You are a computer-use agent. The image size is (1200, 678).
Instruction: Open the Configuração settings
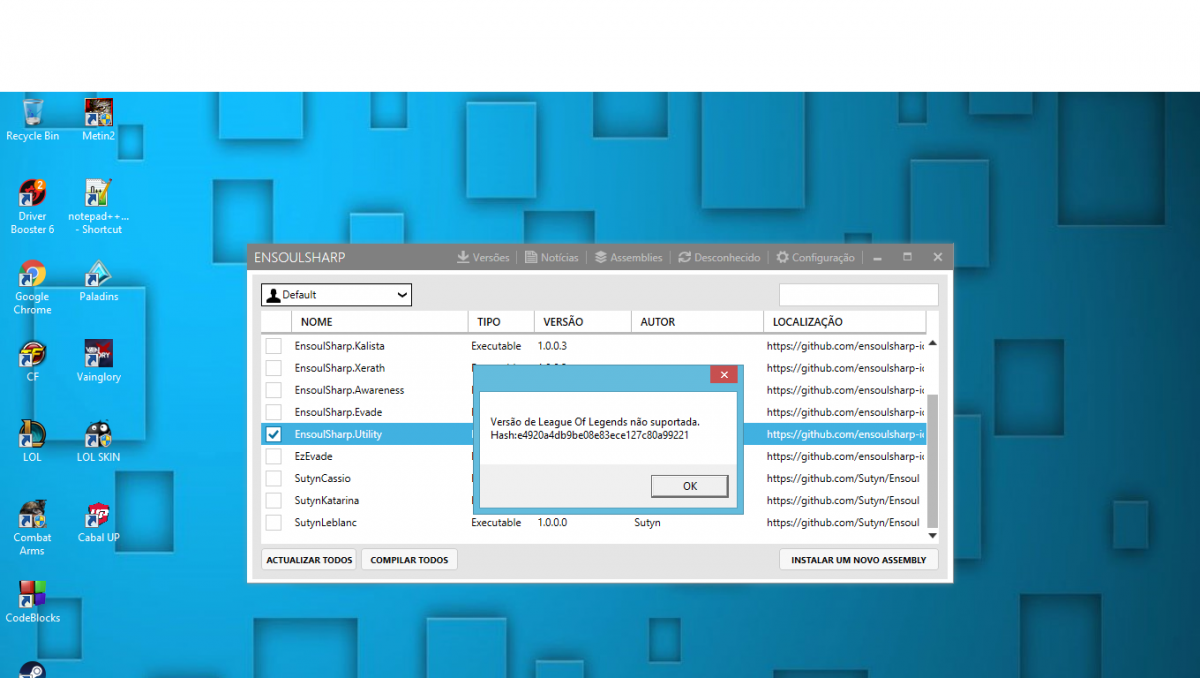pyautogui.click(x=815, y=258)
